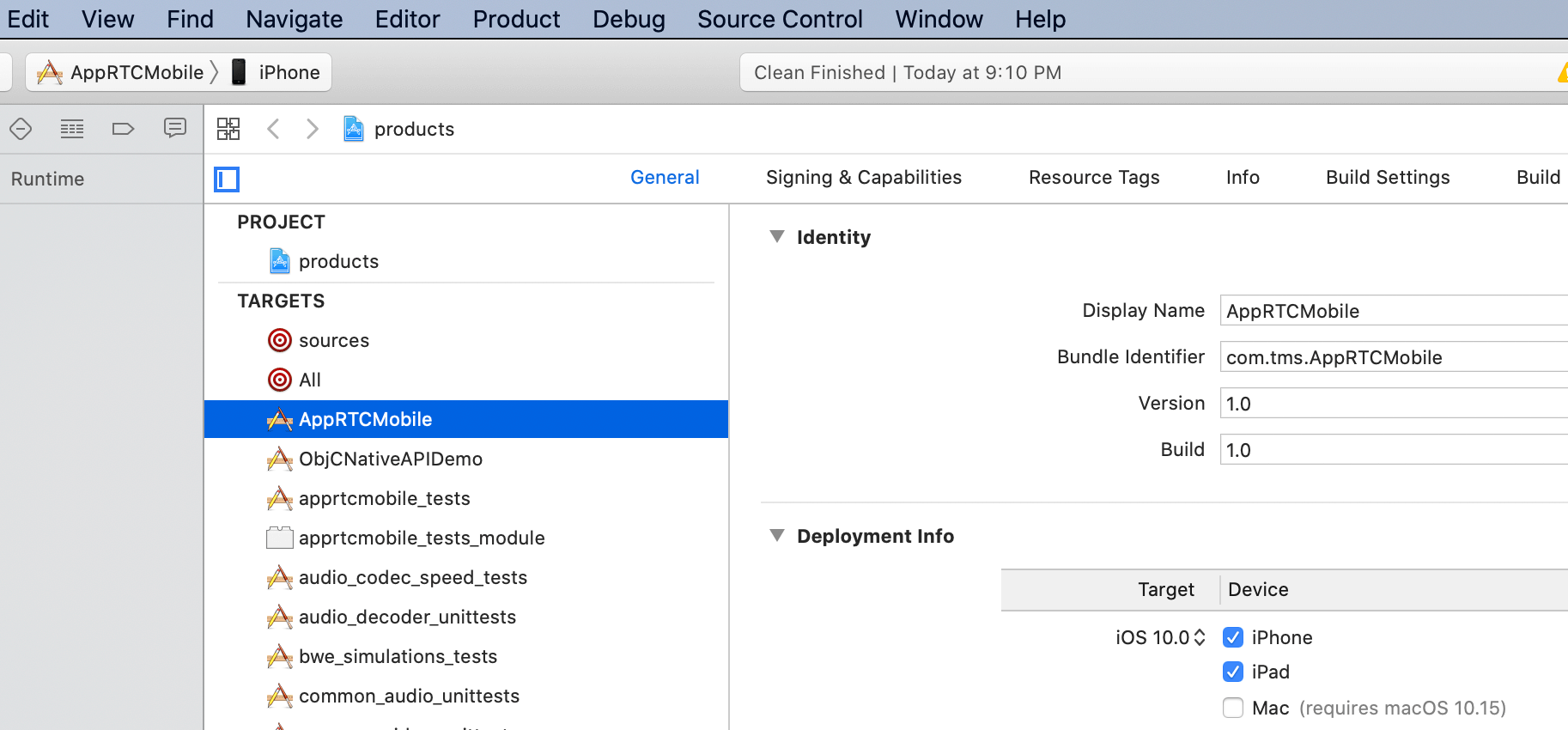Open the test navigator diamond icon
Image resolution: width=1568 pixels, height=730 pixels.
click(x=21, y=129)
